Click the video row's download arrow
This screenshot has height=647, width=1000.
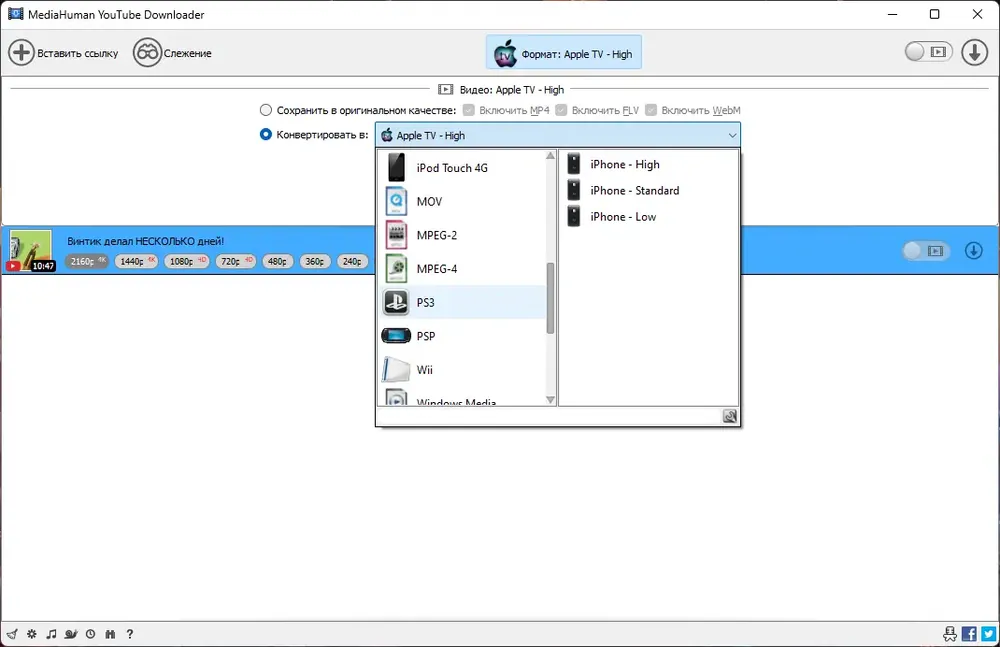tap(973, 251)
